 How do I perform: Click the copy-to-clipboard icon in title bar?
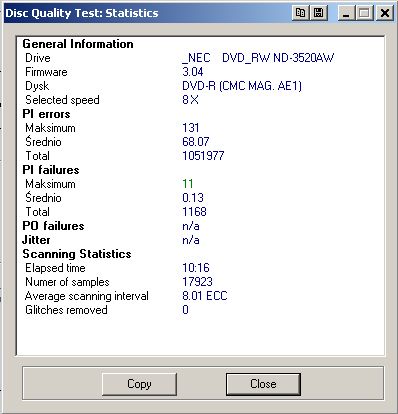click(300, 13)
